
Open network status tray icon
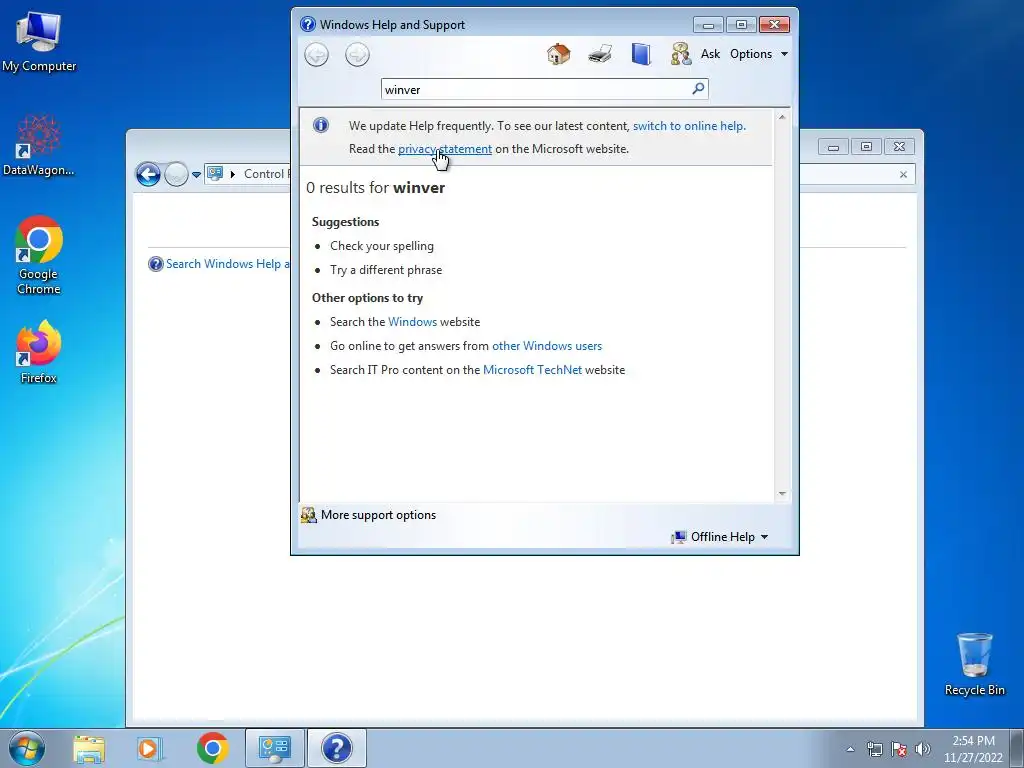[874, 749]
